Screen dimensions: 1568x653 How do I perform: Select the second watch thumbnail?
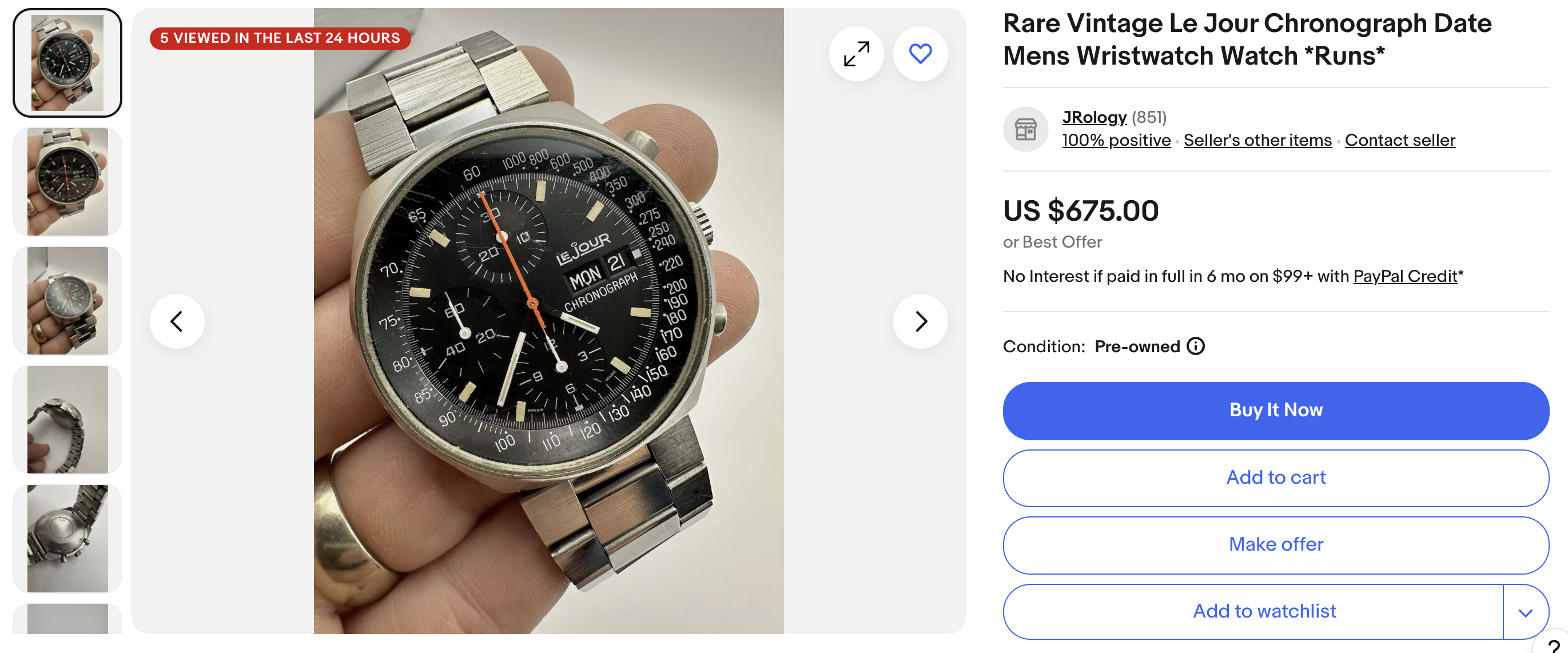67,181
